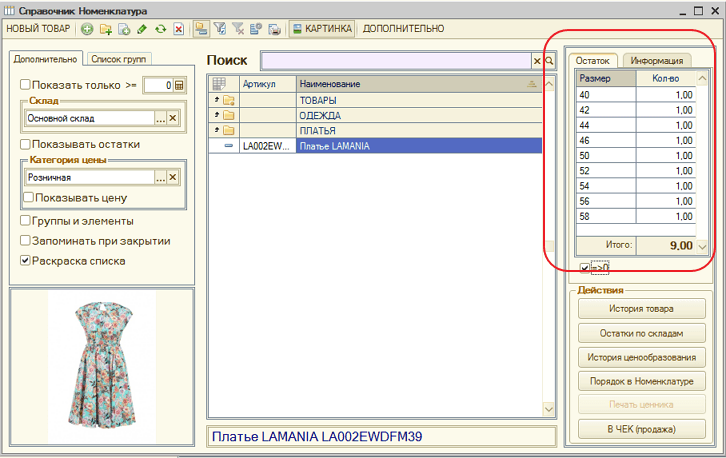Click the printer output icon
Viewport: 726px width, 458px height.
click(x=275, y=29)
